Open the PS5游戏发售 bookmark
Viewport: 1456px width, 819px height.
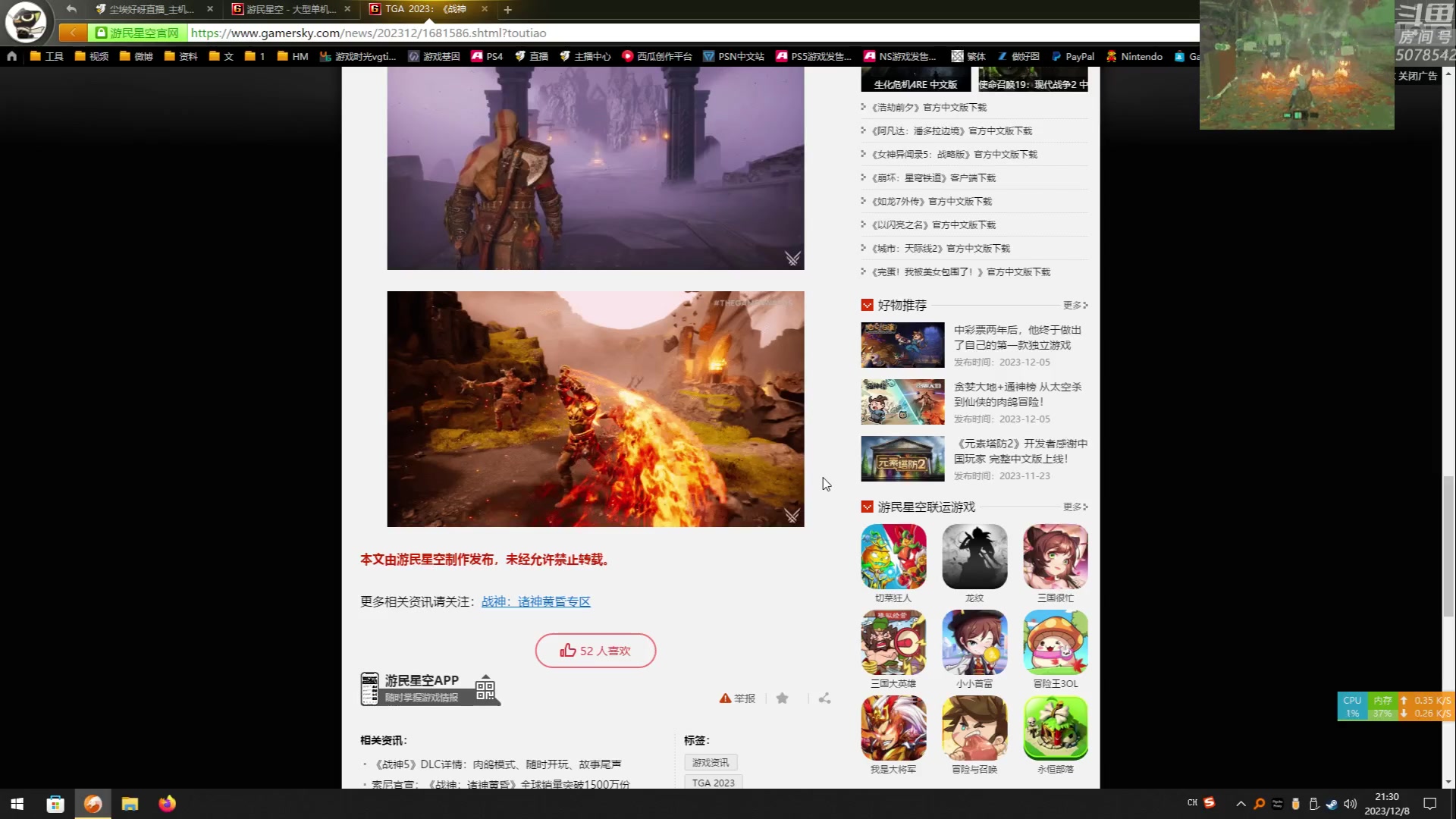(x=814, y=56)
